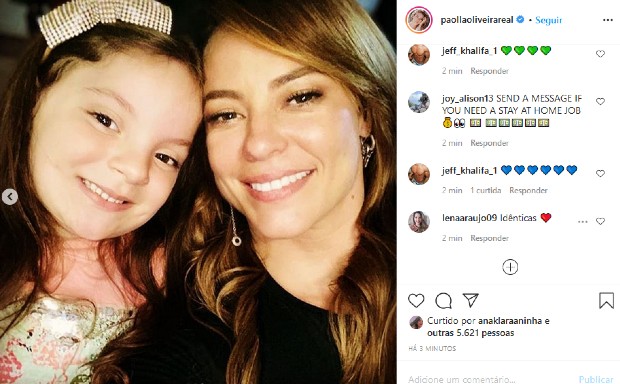Image resolution: width=620 pixels, height=384 pixels.
Task: Click Publicar to post comment
Action: point(596,379)
